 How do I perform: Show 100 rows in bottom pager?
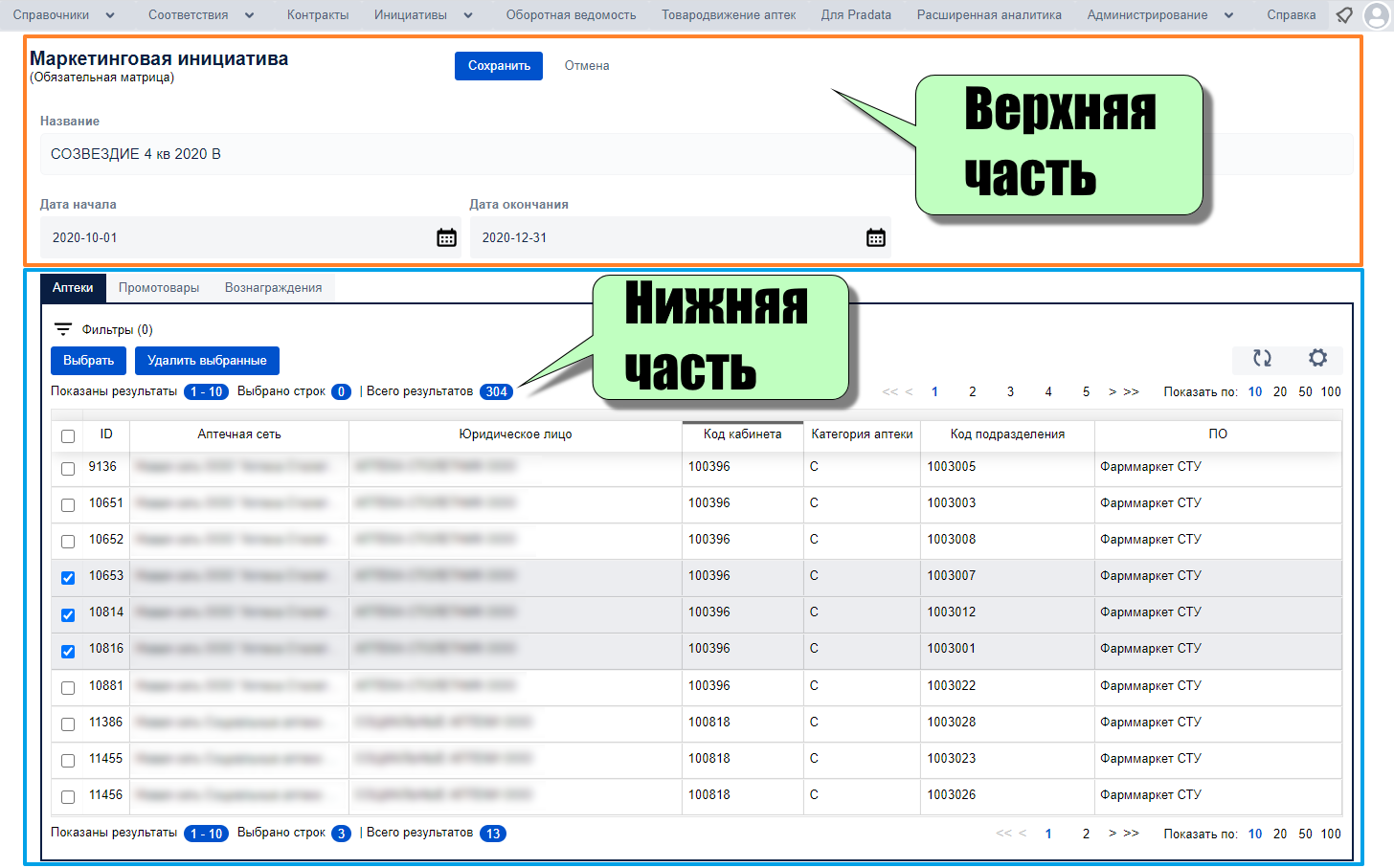[1331, 834]
